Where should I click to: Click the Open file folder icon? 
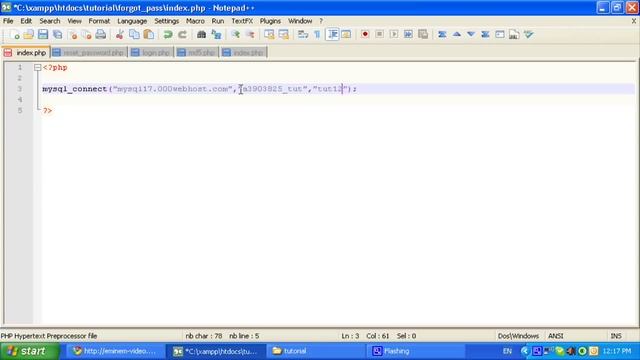(29, 35)
